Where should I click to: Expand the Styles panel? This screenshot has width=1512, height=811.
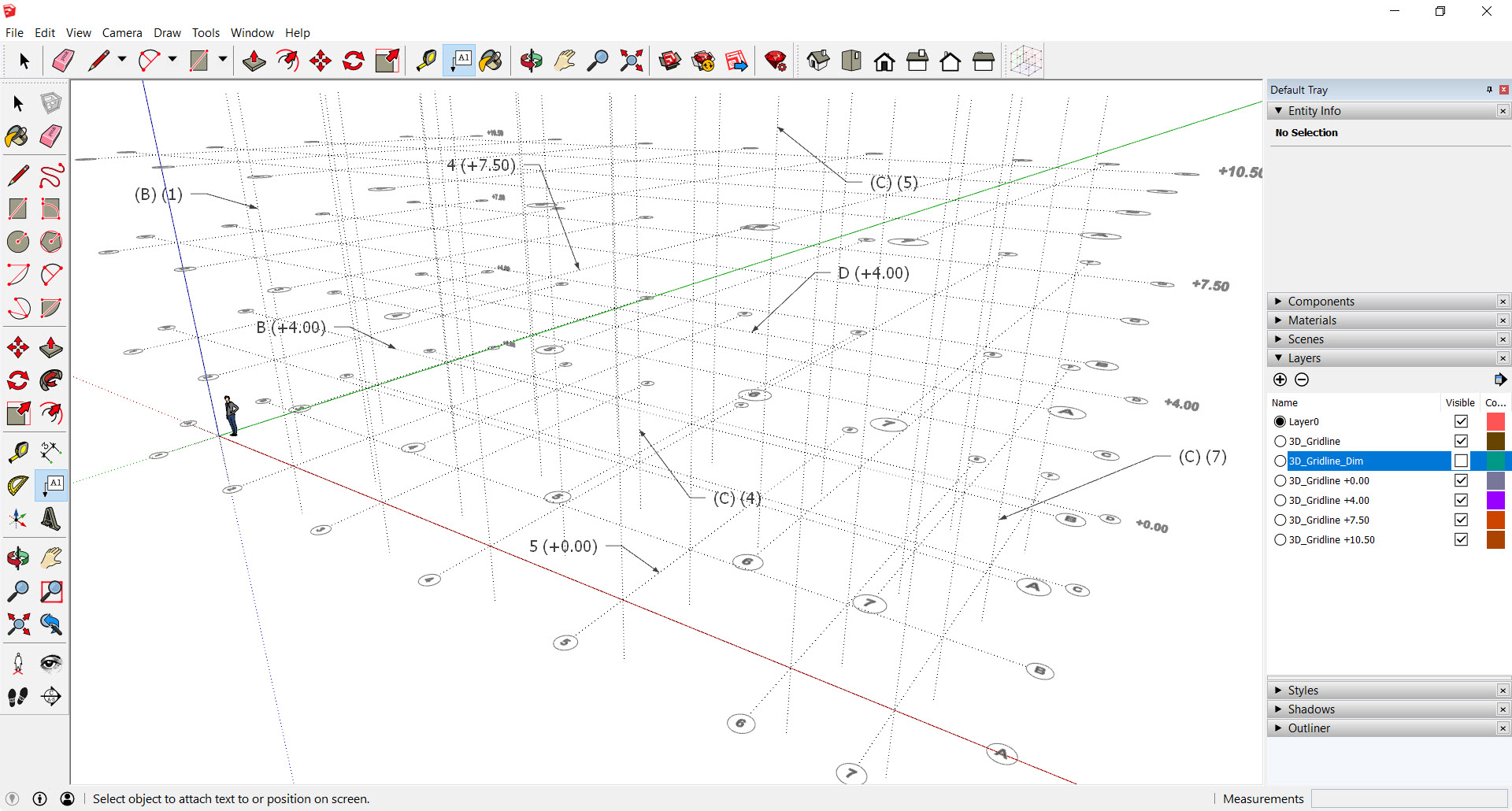(1279, 690)
